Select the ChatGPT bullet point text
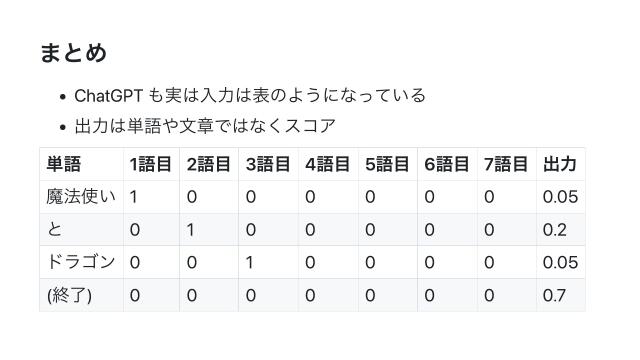The width and height of the screenshot is (640, 360). tap(250, 96)
